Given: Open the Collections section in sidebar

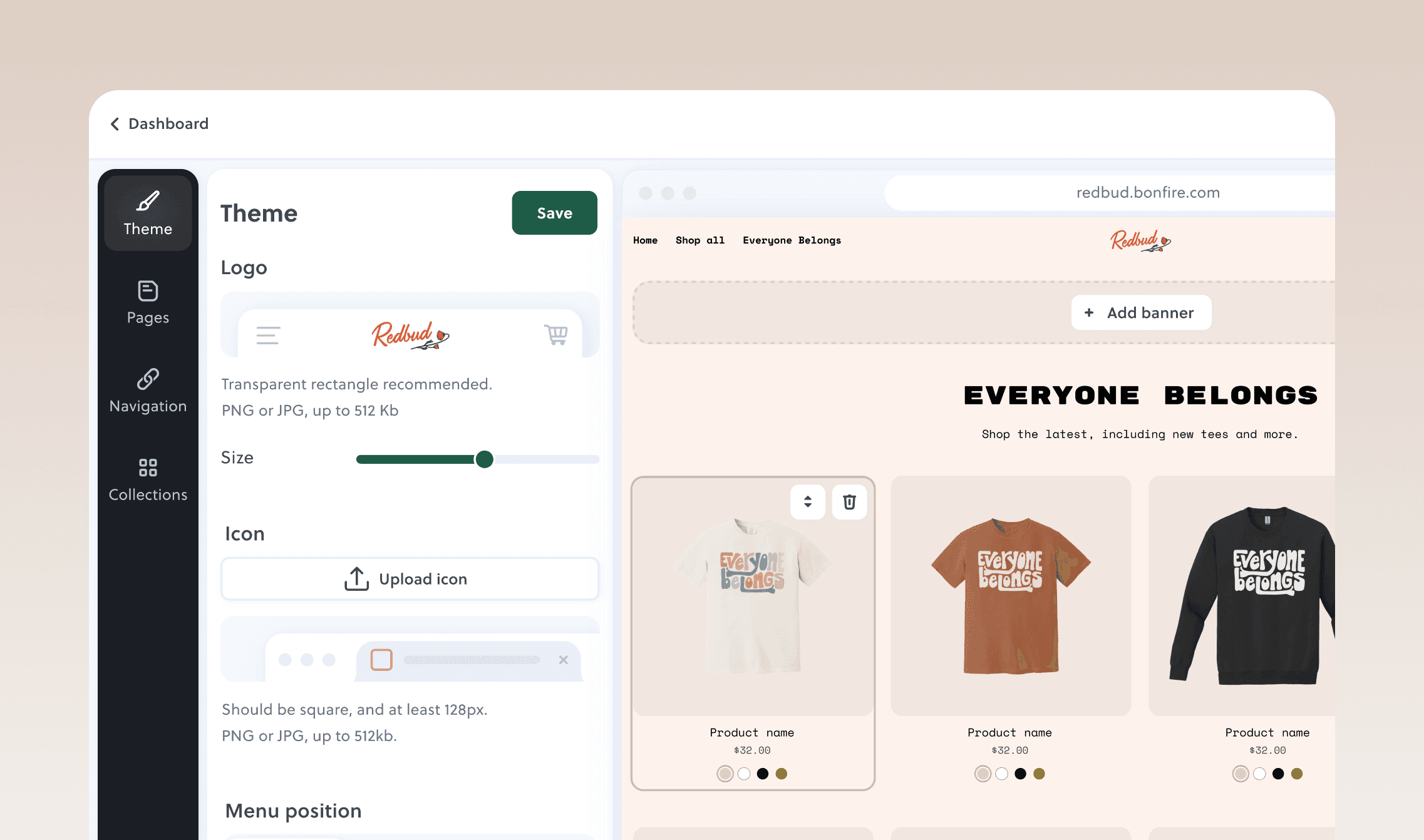Looking at the screenshot, I should pos(148,479).
